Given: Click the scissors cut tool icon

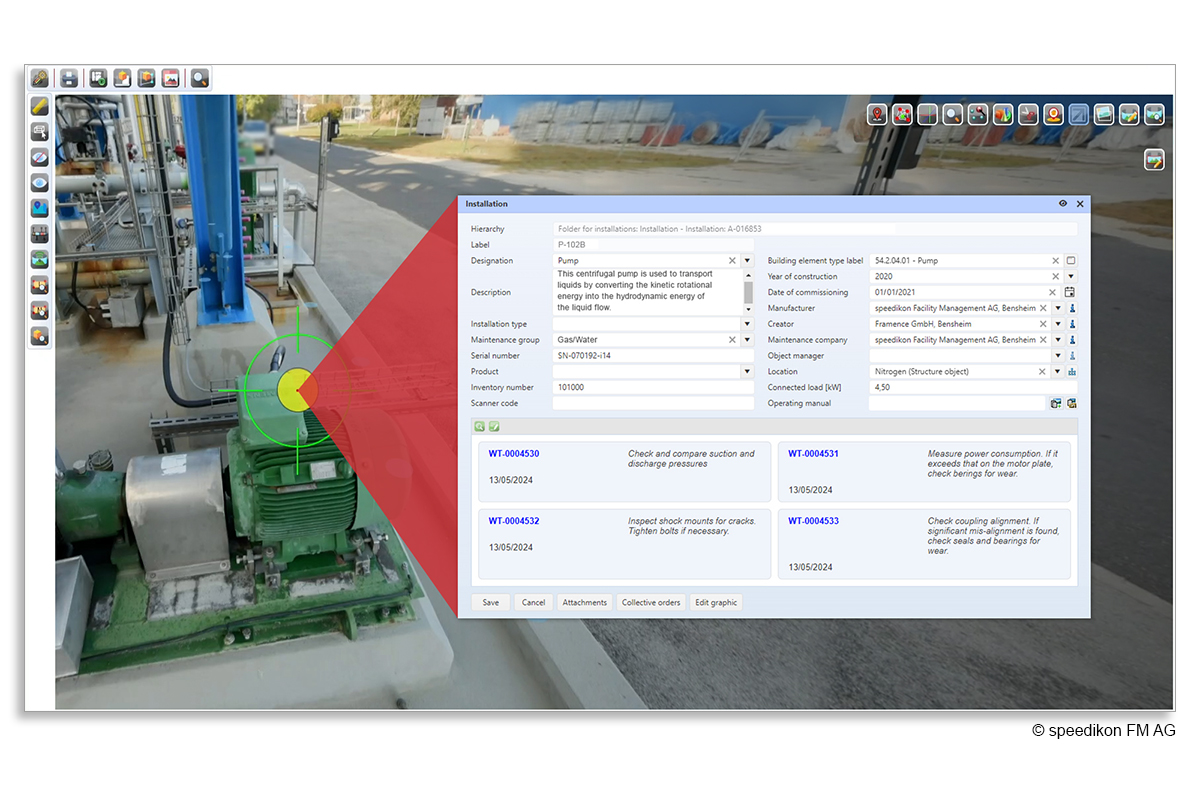Looking at the screenshot, I should click(1029, 115).
